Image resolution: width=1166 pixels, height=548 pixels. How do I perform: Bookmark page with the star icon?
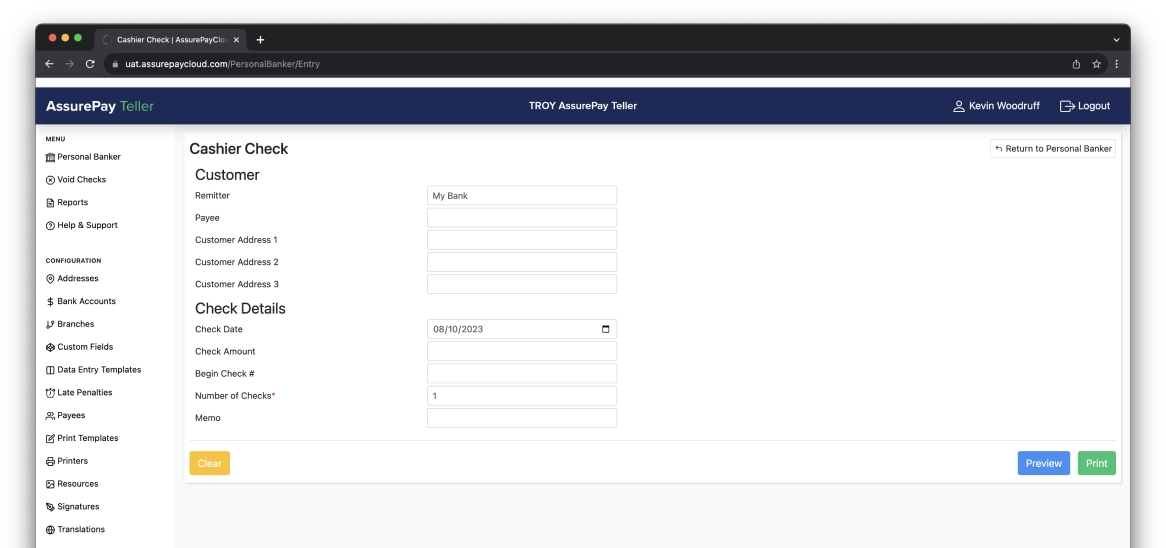[1096, 64]
